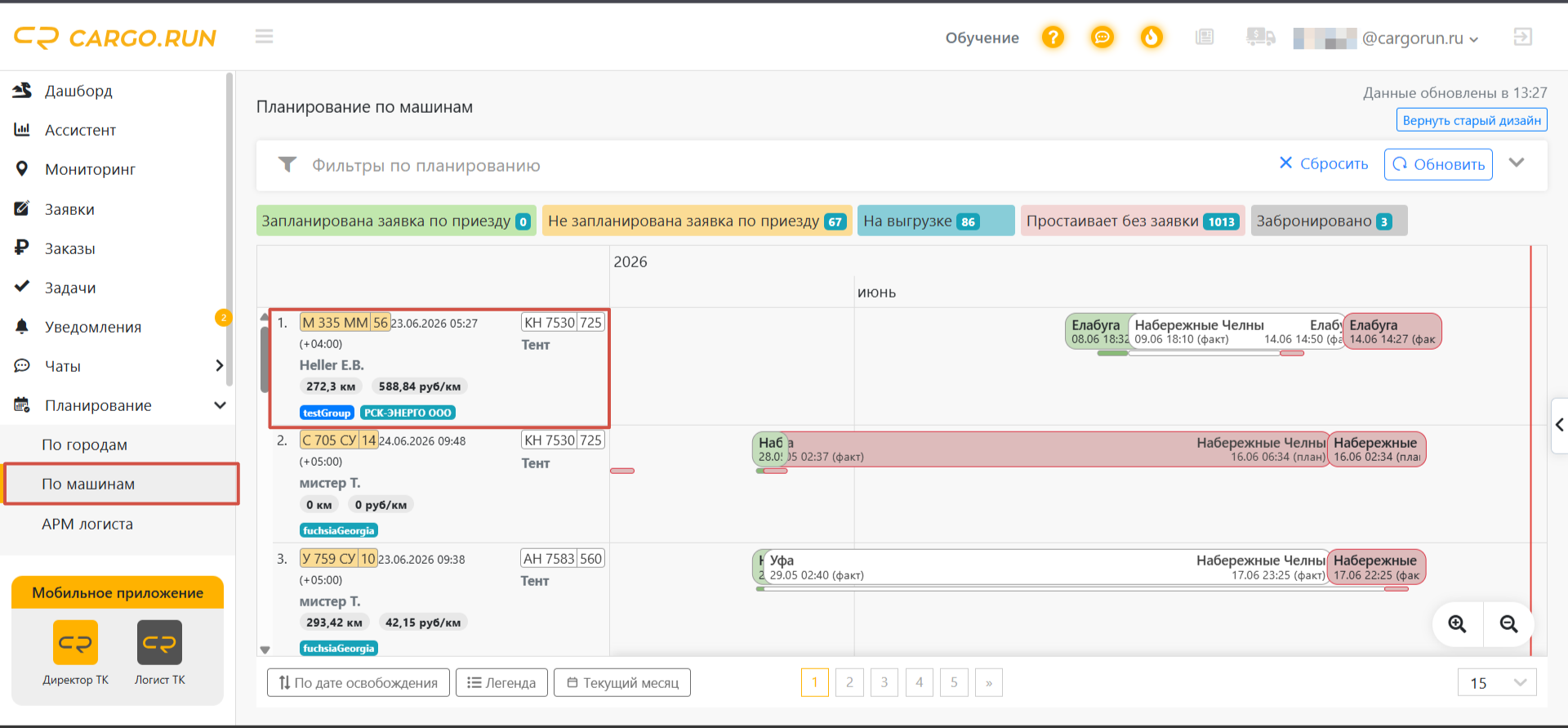Expand Чаты submenu arrow
This screenshot has width=1568, height=728.
219,365
